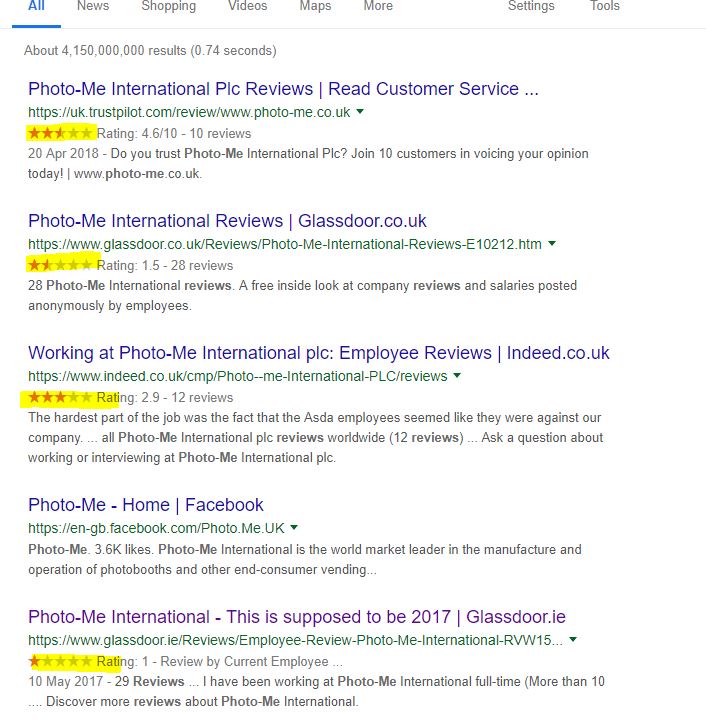The height and width of the screenshot is (726, 706).
Task: Open the Settings menu
Action: point(531,6)
